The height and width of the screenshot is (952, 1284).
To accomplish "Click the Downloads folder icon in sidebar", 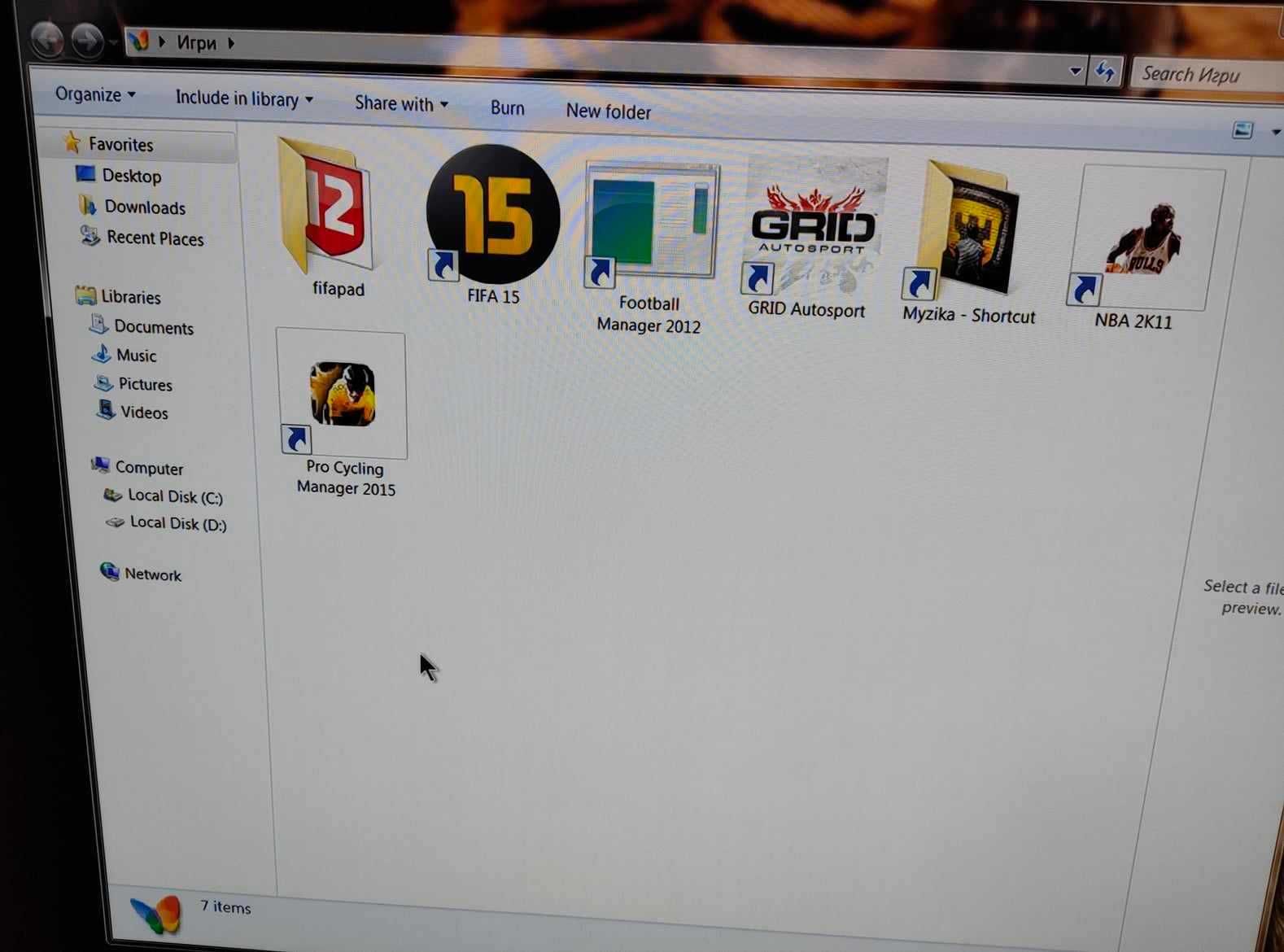I will pyautogui.click(x=88, y=205).
